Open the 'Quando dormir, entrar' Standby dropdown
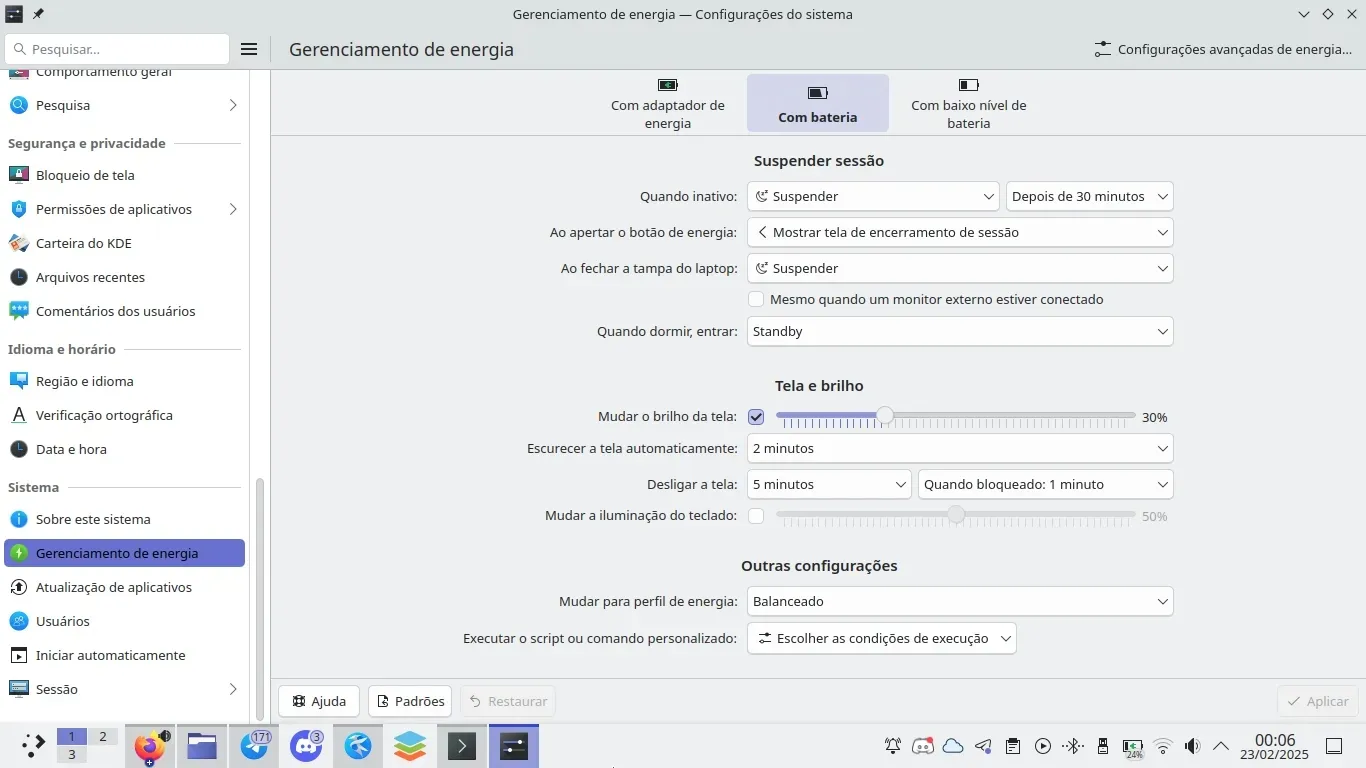1366x768 pixels. pyautogui.click(x=959, y=332)
